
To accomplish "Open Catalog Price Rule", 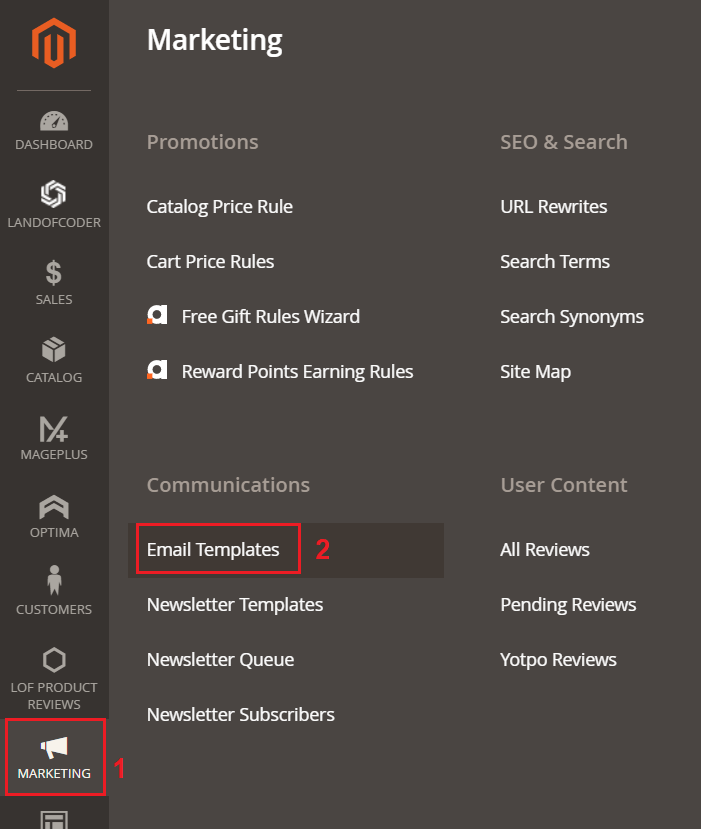I will click(x=219, y=207).
